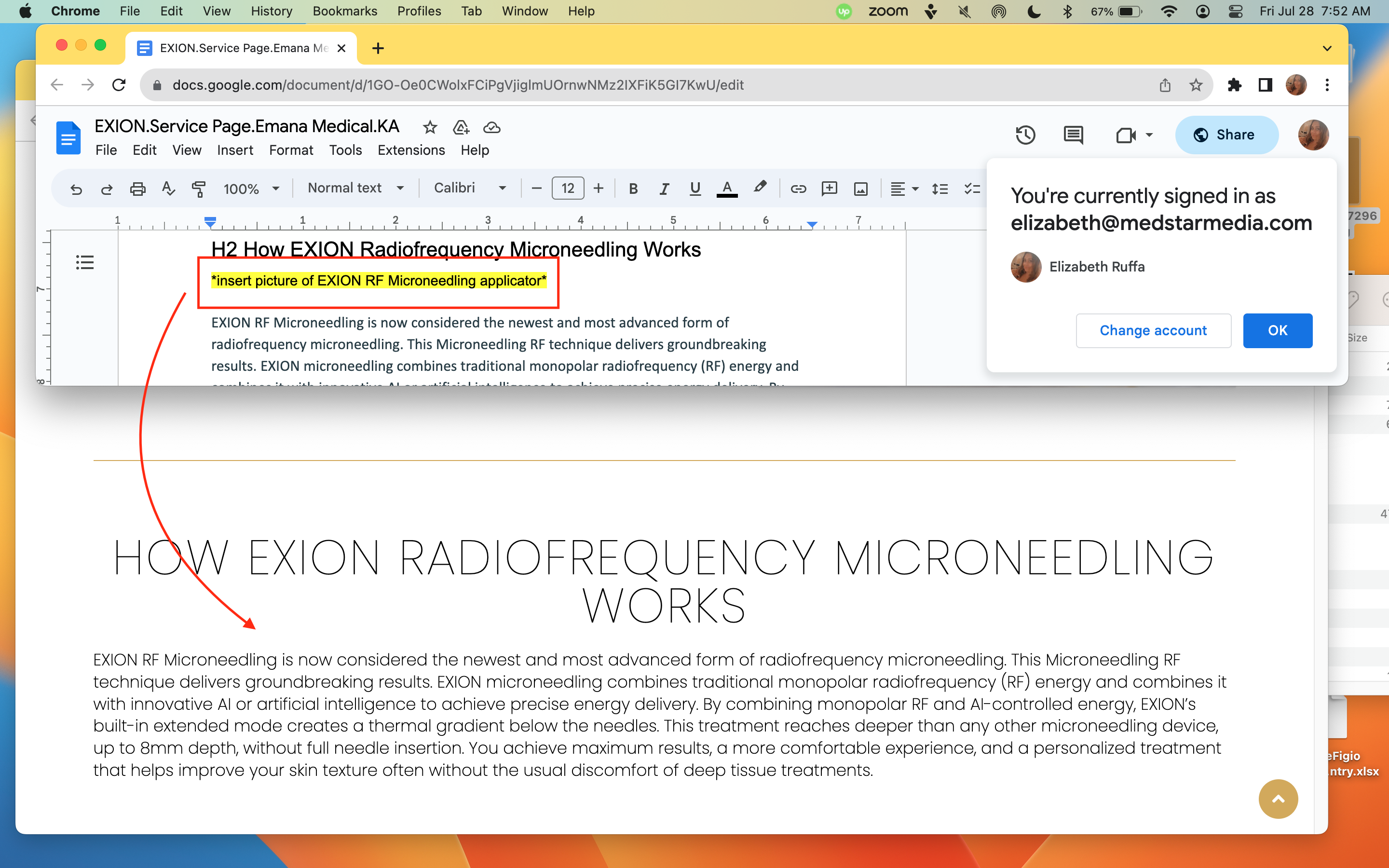This screenshot has height=868, width=1389.
Task: Click the Change account button
Action: pyautogui.click(x=1153, y=331)
